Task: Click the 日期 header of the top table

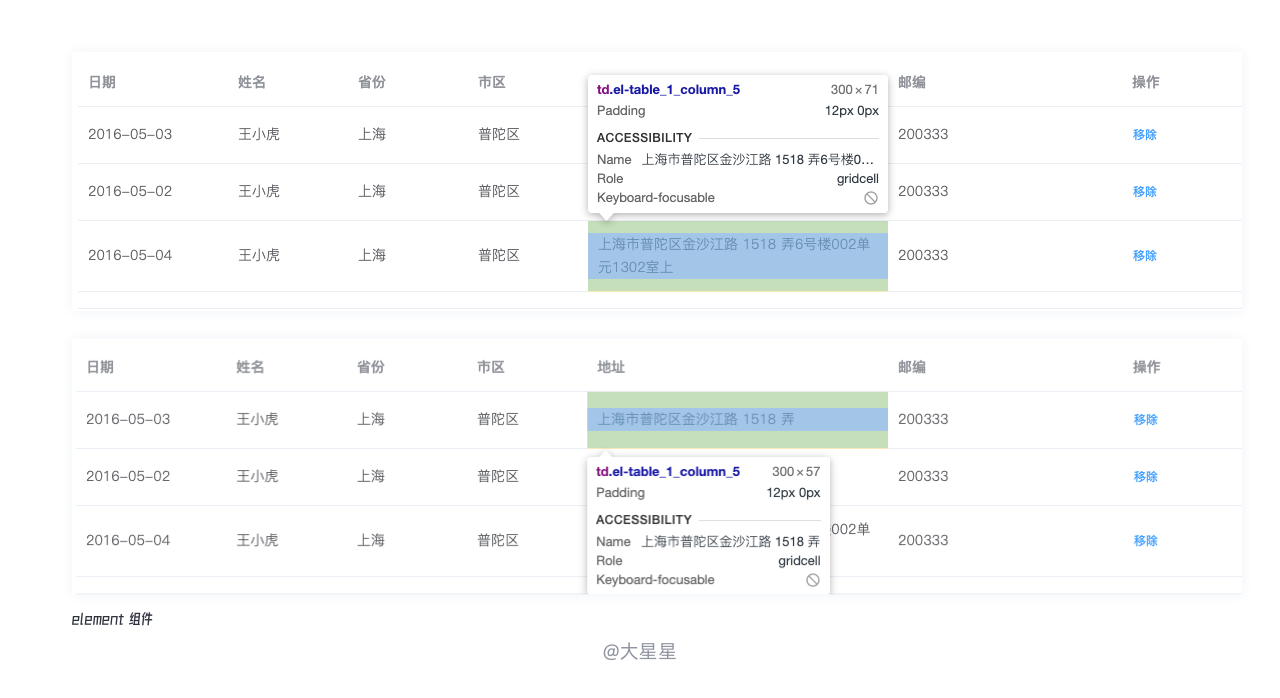Action: pyautogui.click(x=102, y=82)
